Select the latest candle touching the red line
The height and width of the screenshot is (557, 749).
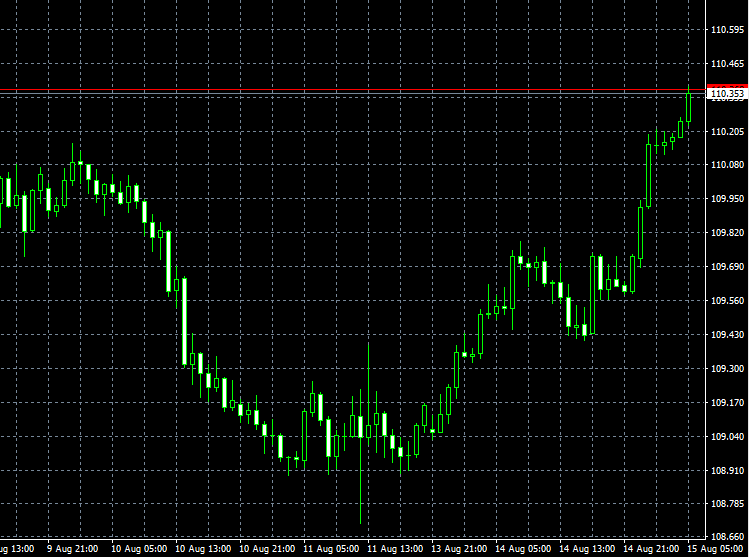click(688, 107)
